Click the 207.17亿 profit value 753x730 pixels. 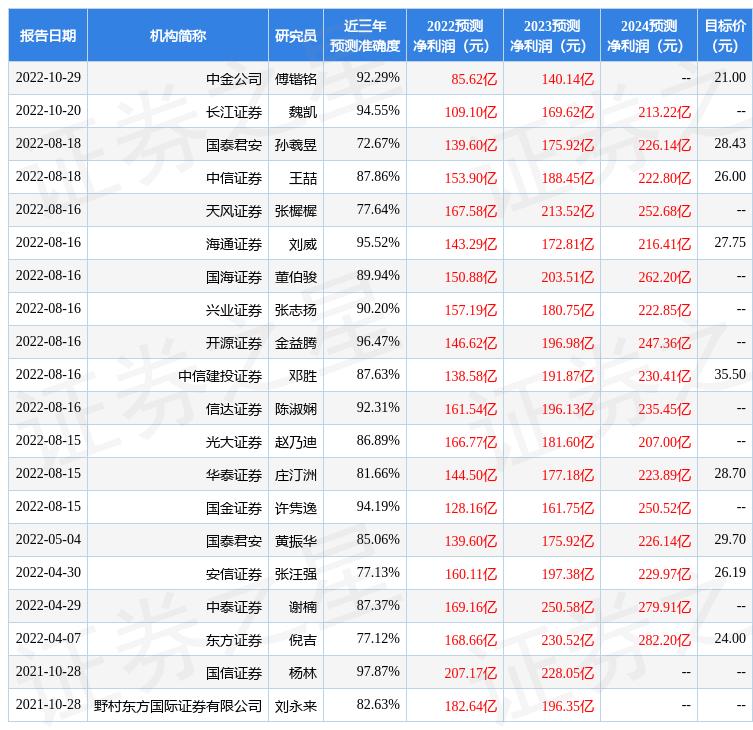(471, 673)
